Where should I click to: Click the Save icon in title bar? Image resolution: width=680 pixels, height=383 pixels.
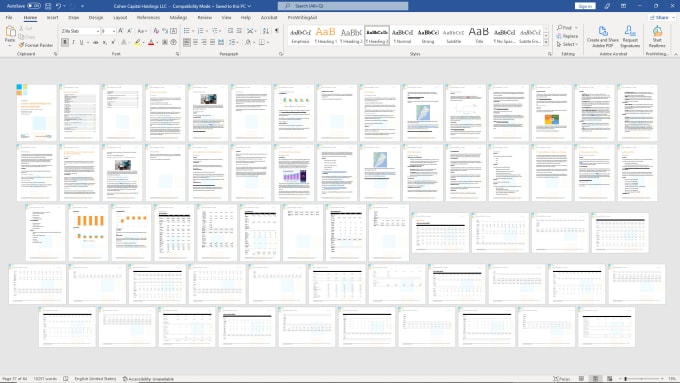(x=48, y=6)
